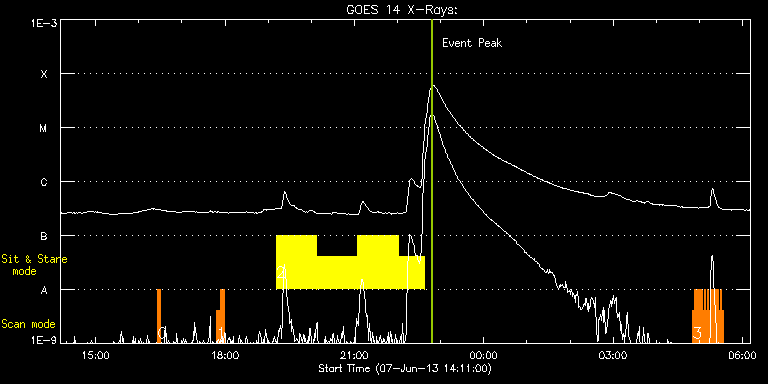
Task: Click the 1E-9 bottom axis value
Action: (x=44, y=341)
